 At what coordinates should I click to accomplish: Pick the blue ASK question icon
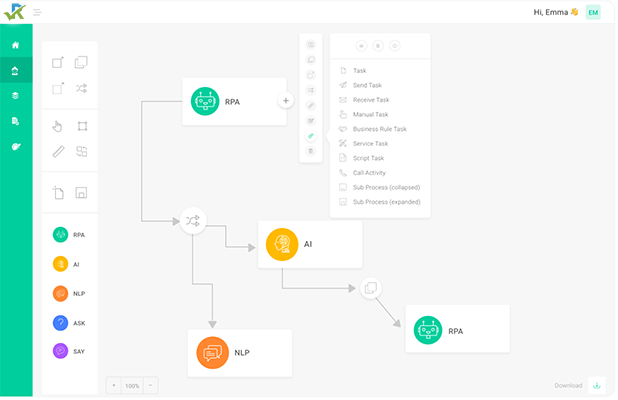point(61,323)
